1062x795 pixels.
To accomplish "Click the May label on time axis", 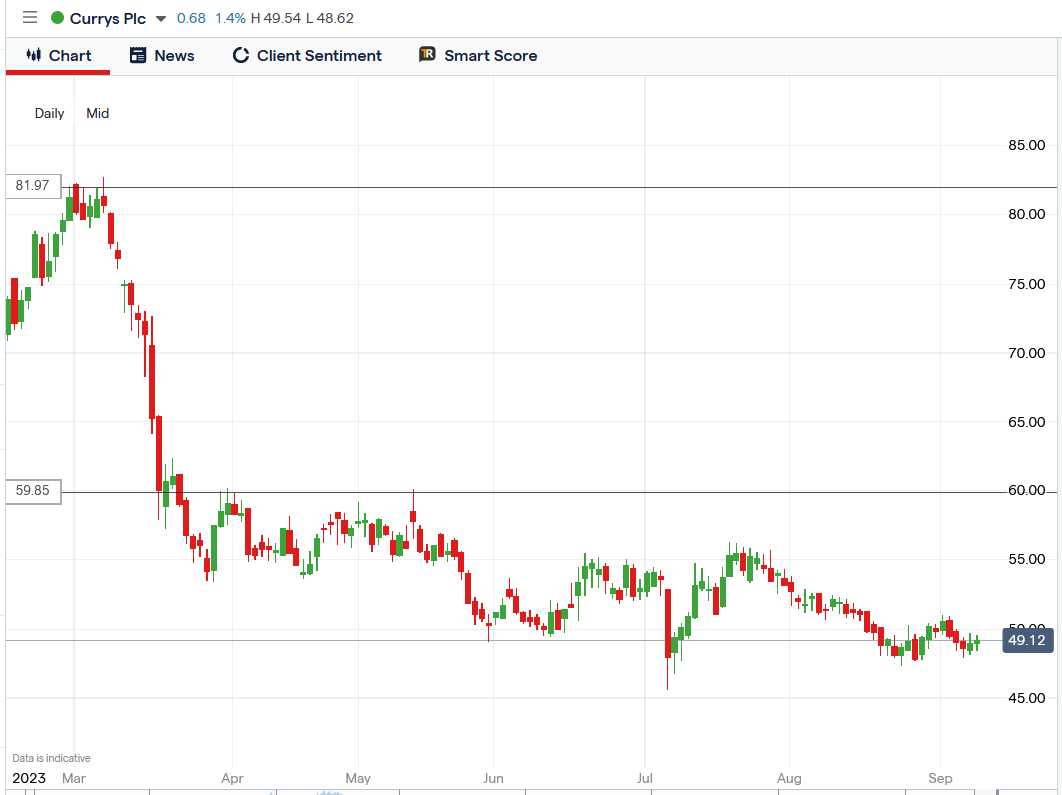I will (x=358, y=778).
